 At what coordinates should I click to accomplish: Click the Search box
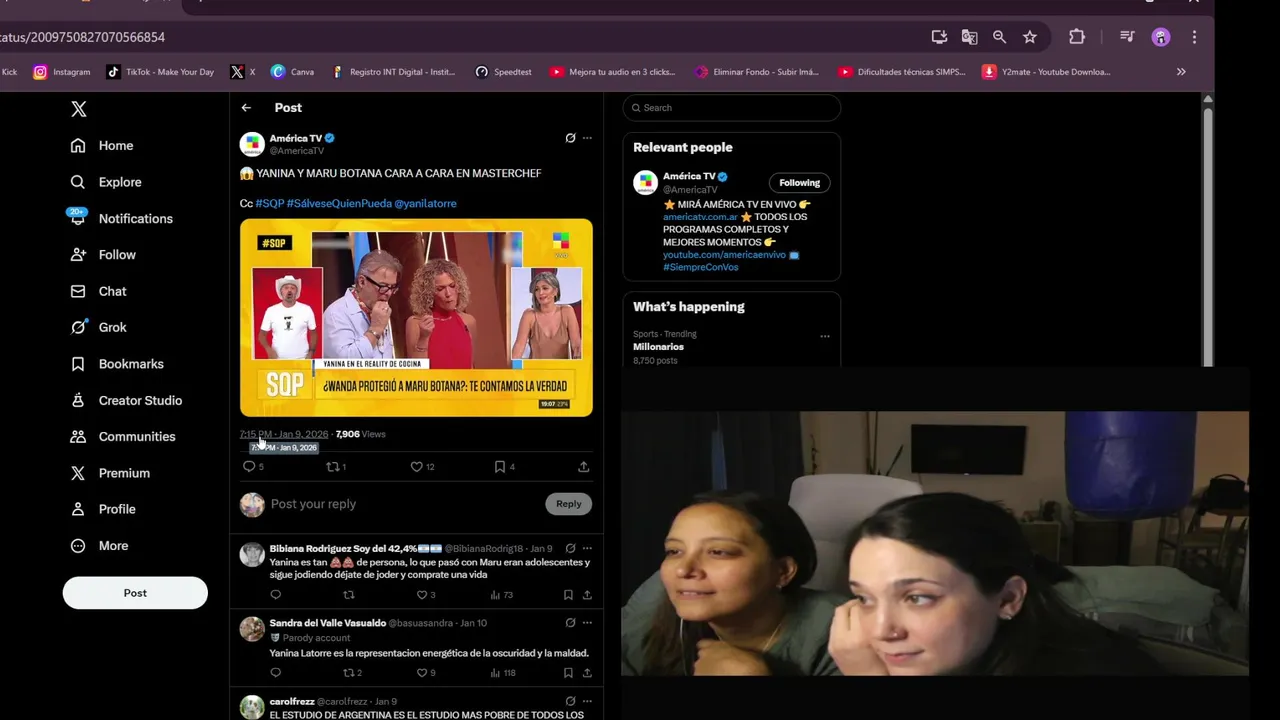pyautogui.click(x=732, y=108)
